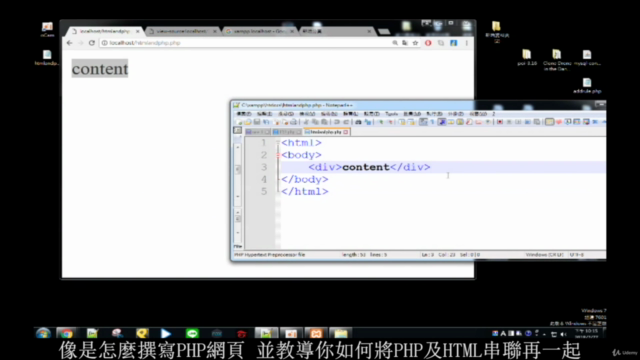Image resolution: width=640 pixels, height=360 pixels.
Task: Click the Redo icon in Notepad++ toolbar
Action: pyautogui.click(x=346, y=122)
